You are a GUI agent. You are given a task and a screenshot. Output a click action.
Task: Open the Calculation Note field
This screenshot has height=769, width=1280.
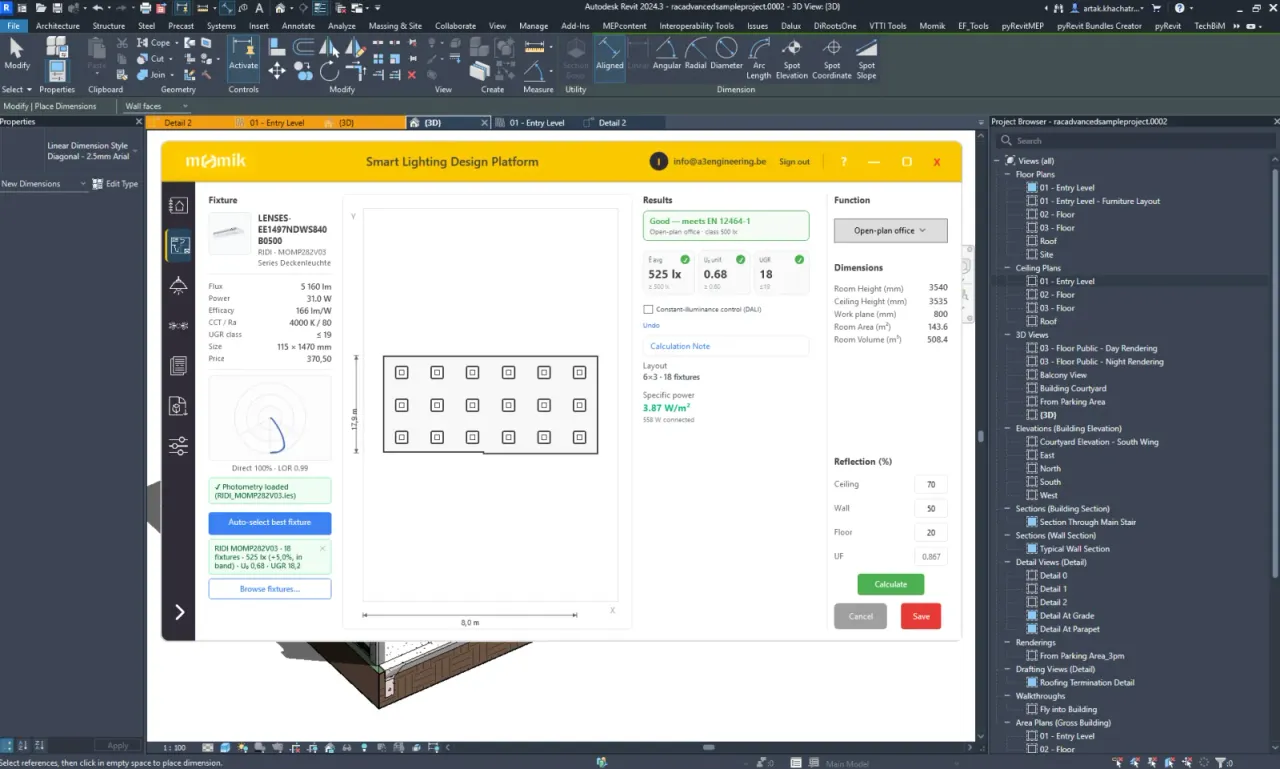pos(726,346)
